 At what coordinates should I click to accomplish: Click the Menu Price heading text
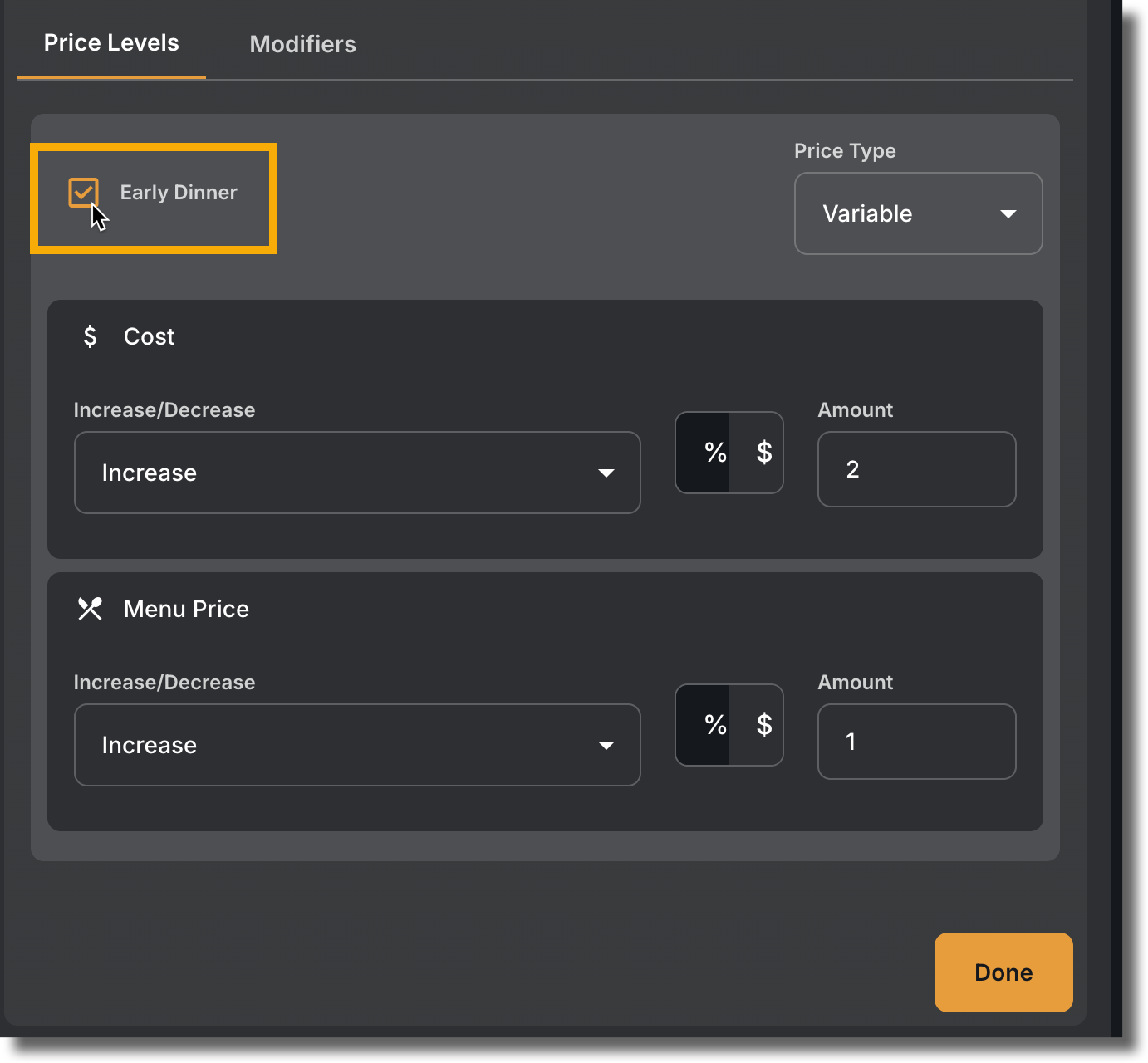(x=186, y=609)
